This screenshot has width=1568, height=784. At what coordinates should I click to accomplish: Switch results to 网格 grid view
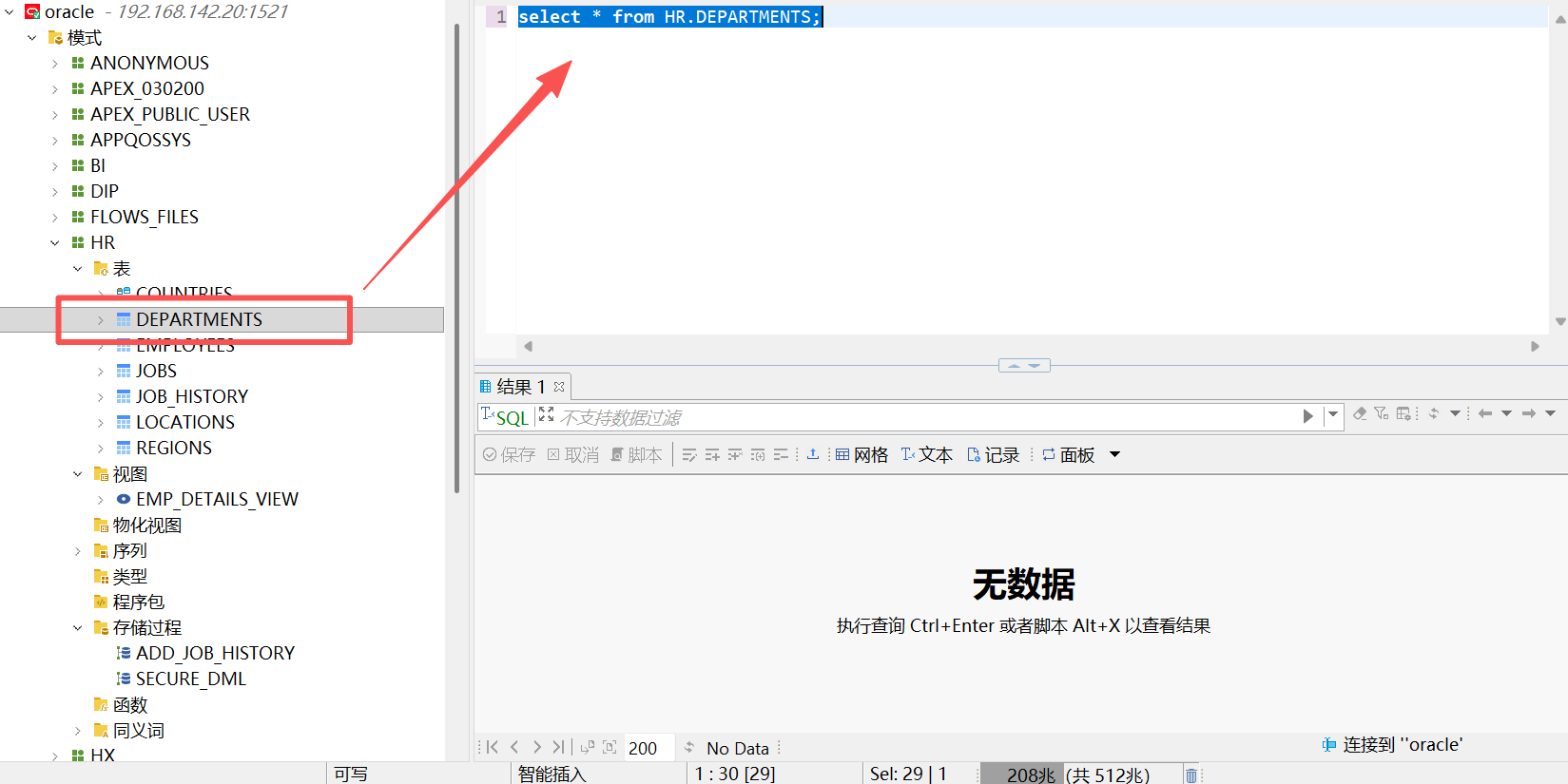[x=861, y=455]
